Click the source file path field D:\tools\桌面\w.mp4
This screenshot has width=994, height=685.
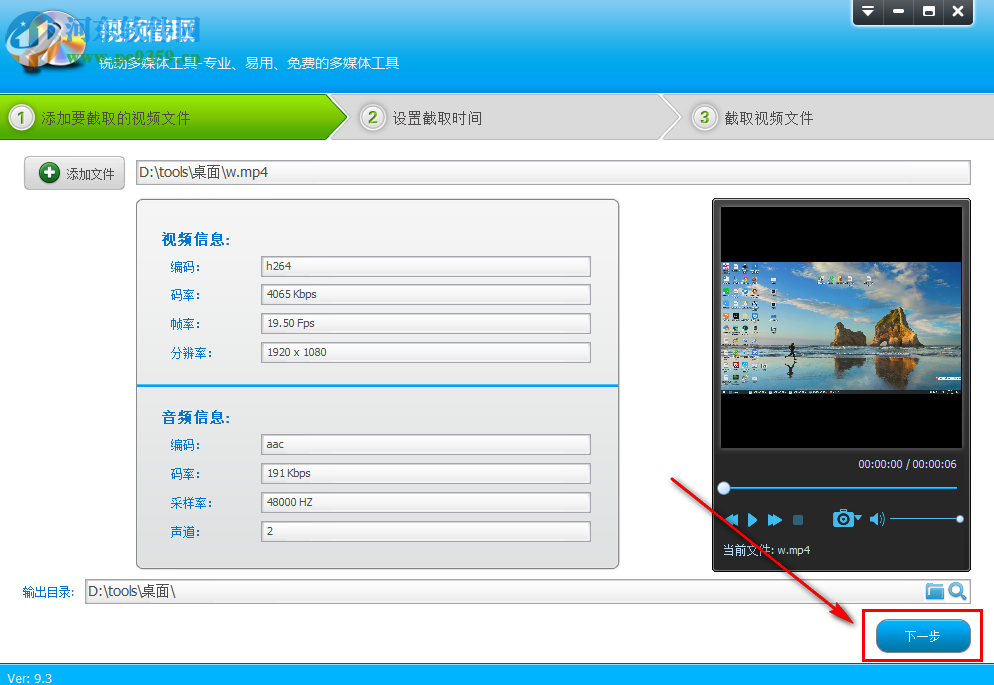coord(553,172)
